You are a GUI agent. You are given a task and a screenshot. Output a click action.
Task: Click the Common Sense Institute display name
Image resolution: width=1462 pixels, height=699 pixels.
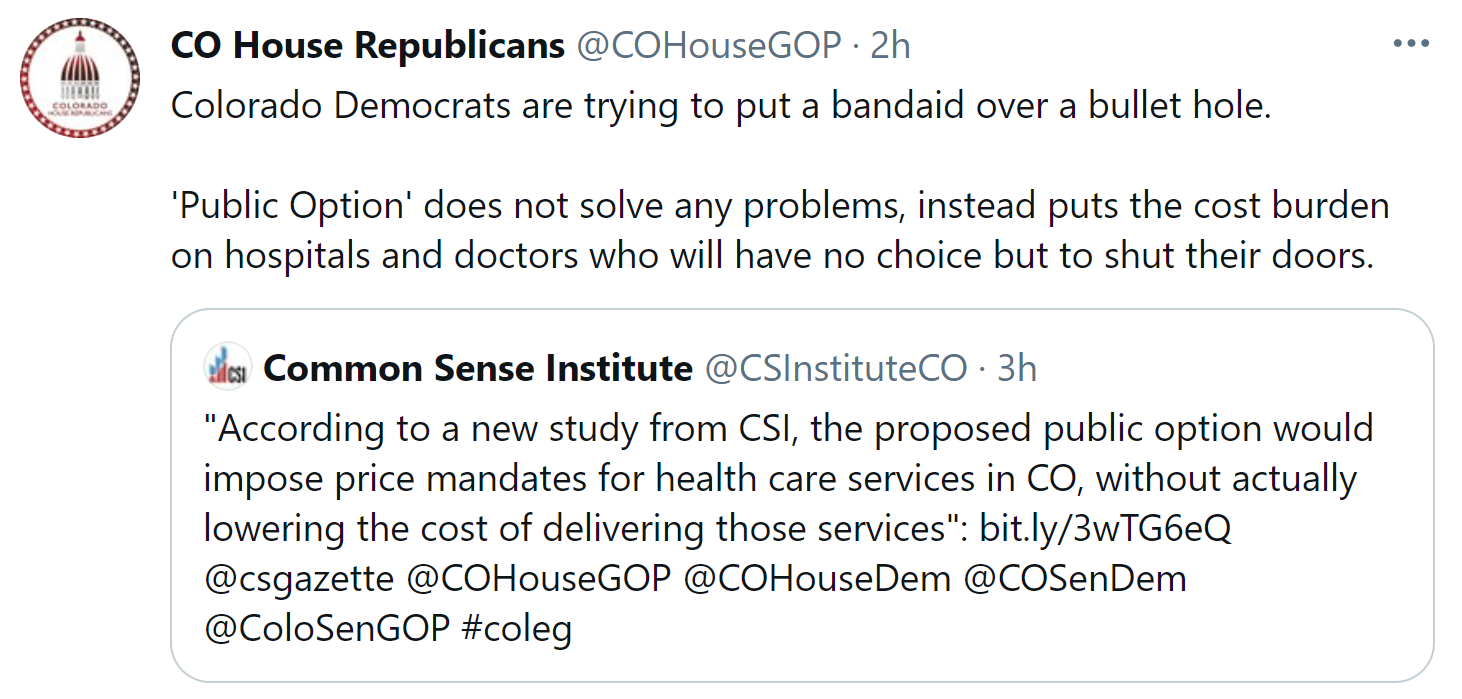tap(478, 369)
